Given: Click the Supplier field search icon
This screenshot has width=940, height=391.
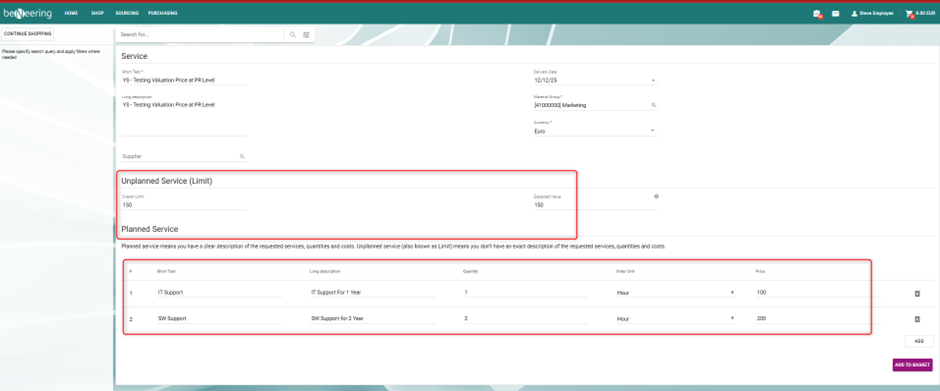Looking at the screenshot, I should (x=242, y=156).
